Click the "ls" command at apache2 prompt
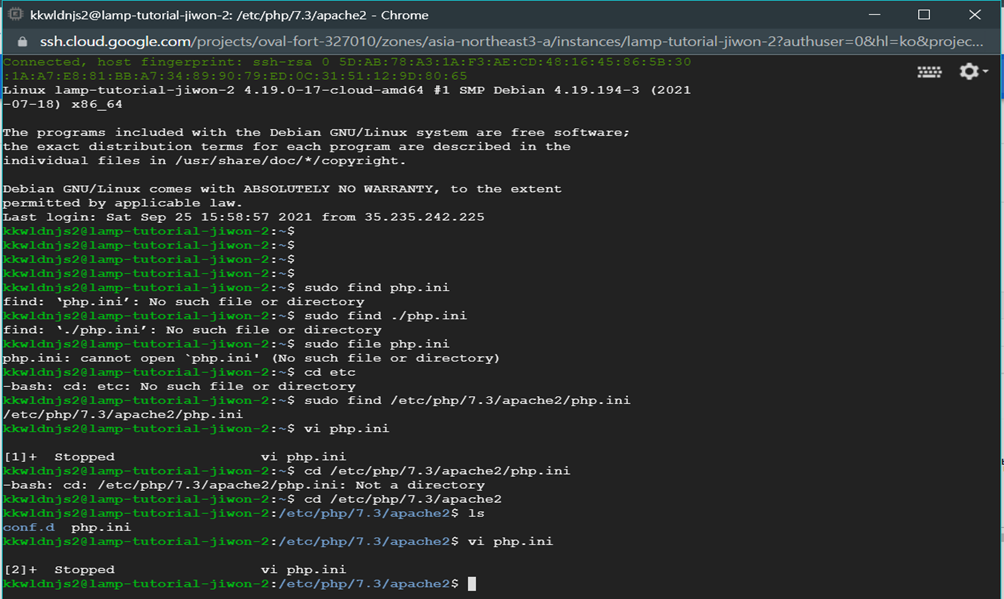The height and width of the screenshot is (599, 1004). (x=476, y=513)
